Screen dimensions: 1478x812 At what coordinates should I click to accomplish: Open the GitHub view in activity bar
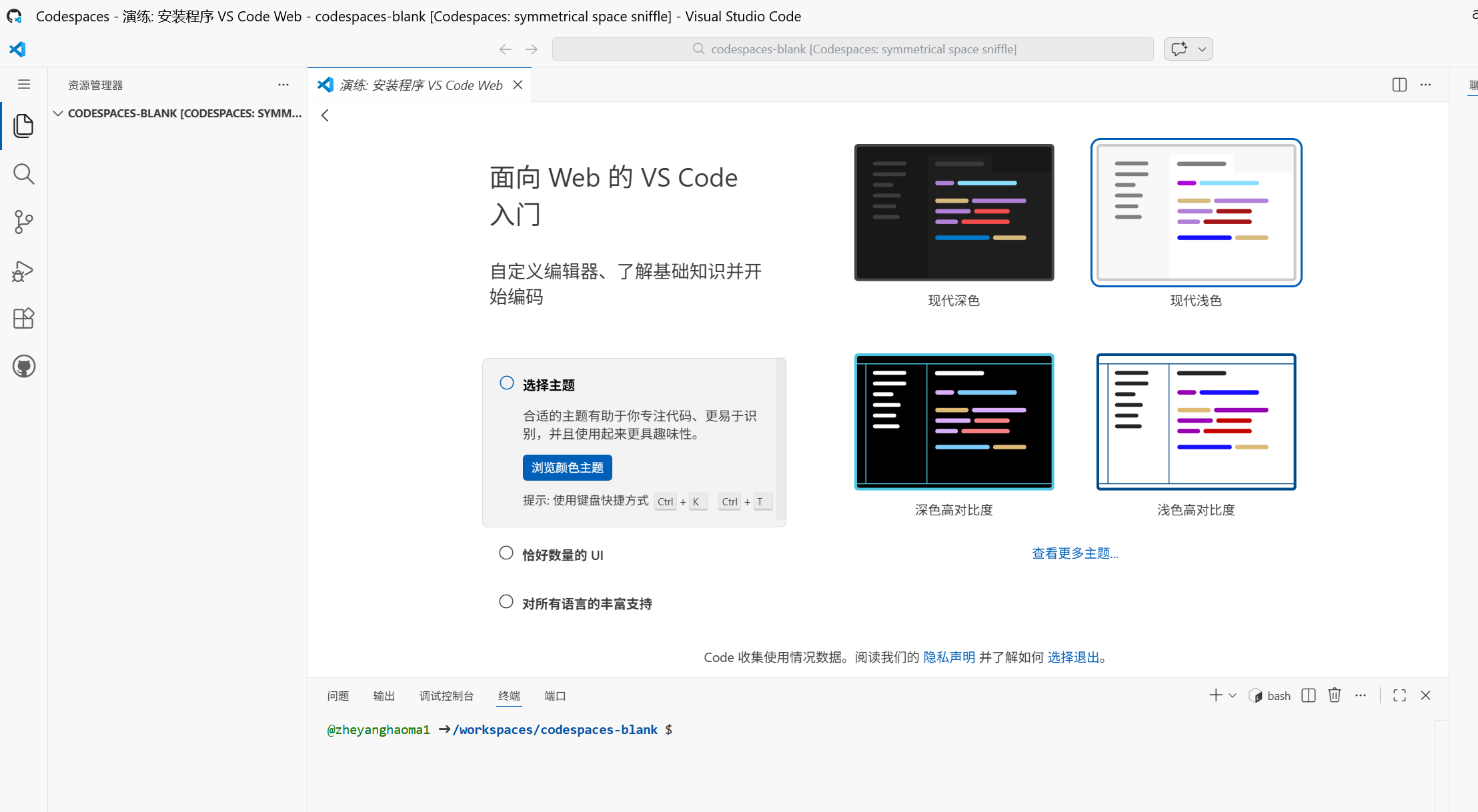click(23, 367)
